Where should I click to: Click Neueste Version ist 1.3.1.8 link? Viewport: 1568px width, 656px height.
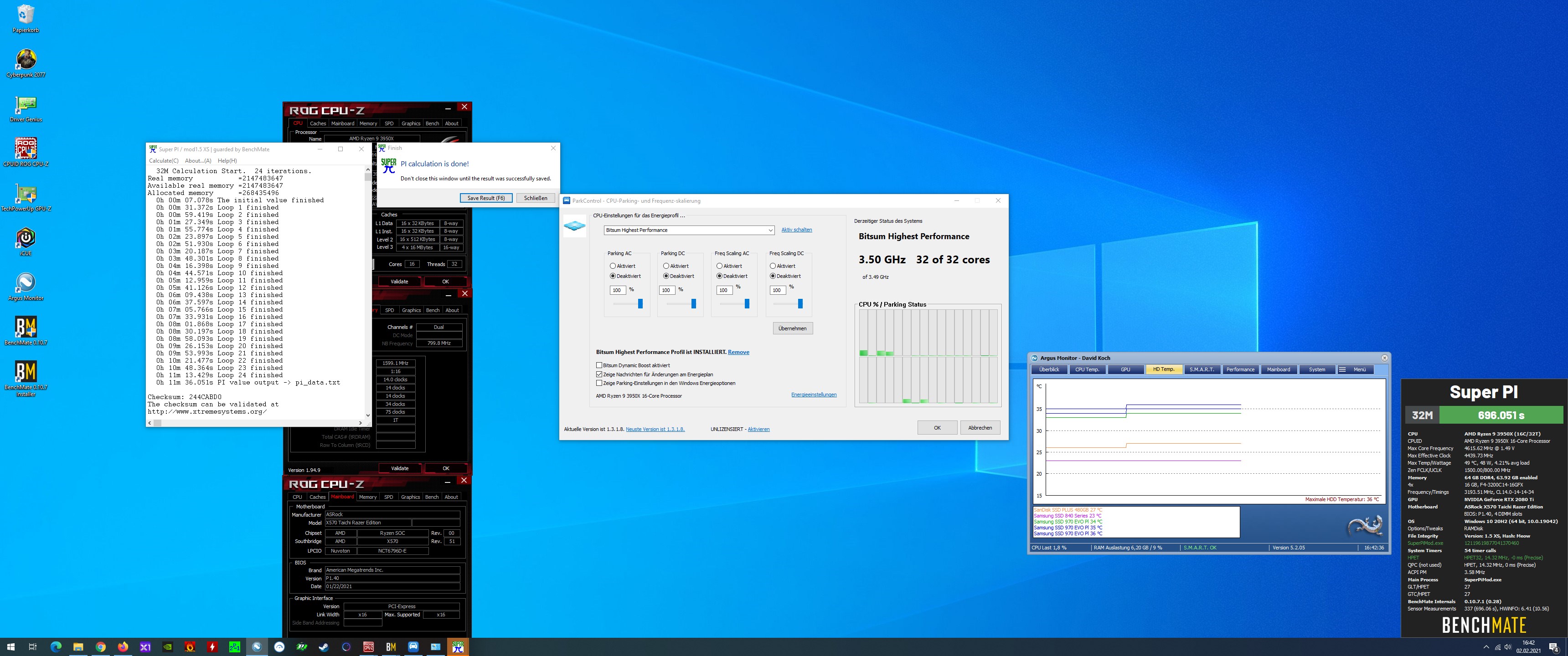pyautogui.click(x=655, y=429)
